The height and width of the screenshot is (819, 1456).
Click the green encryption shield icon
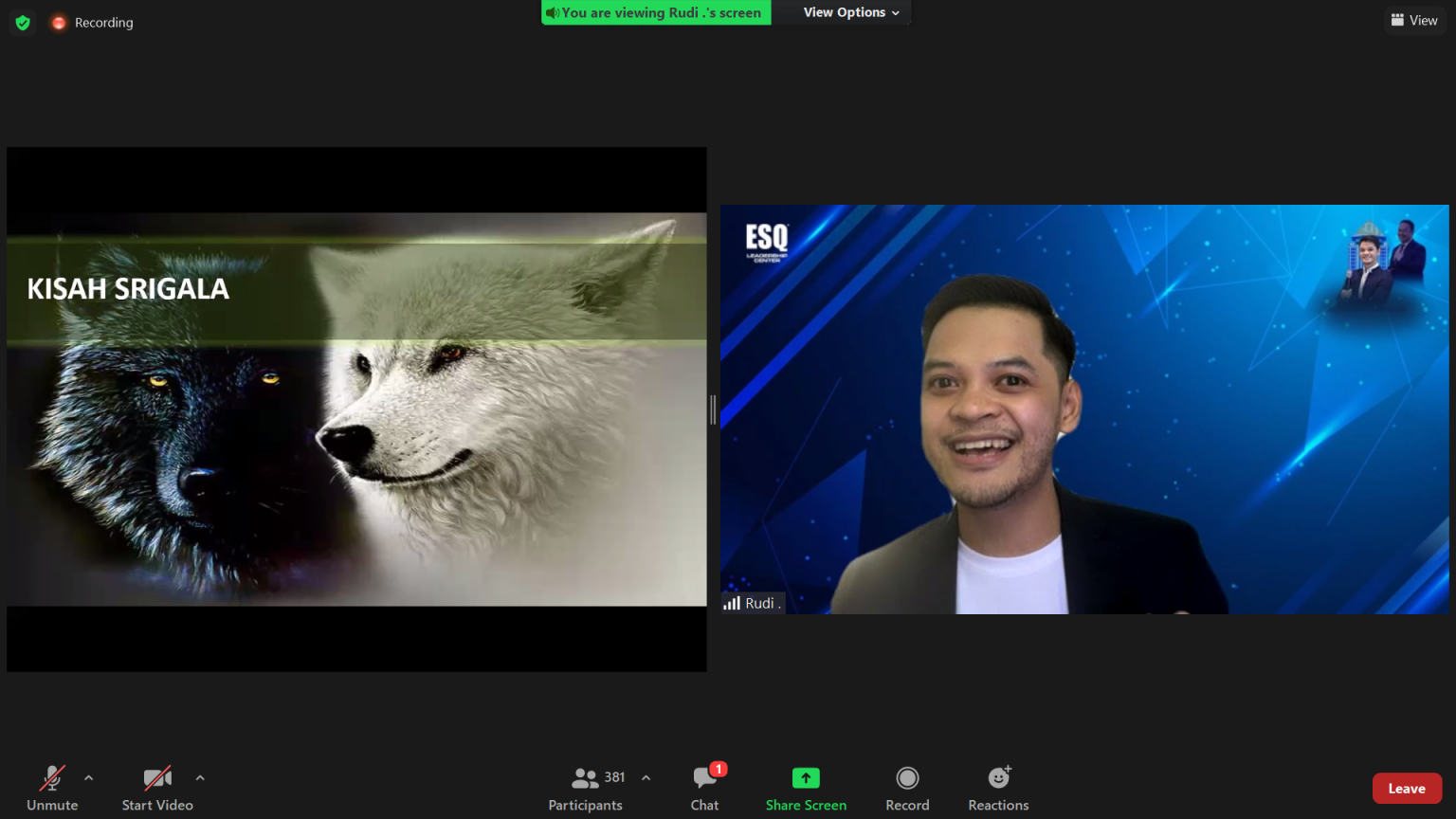(x=23, y=23)
